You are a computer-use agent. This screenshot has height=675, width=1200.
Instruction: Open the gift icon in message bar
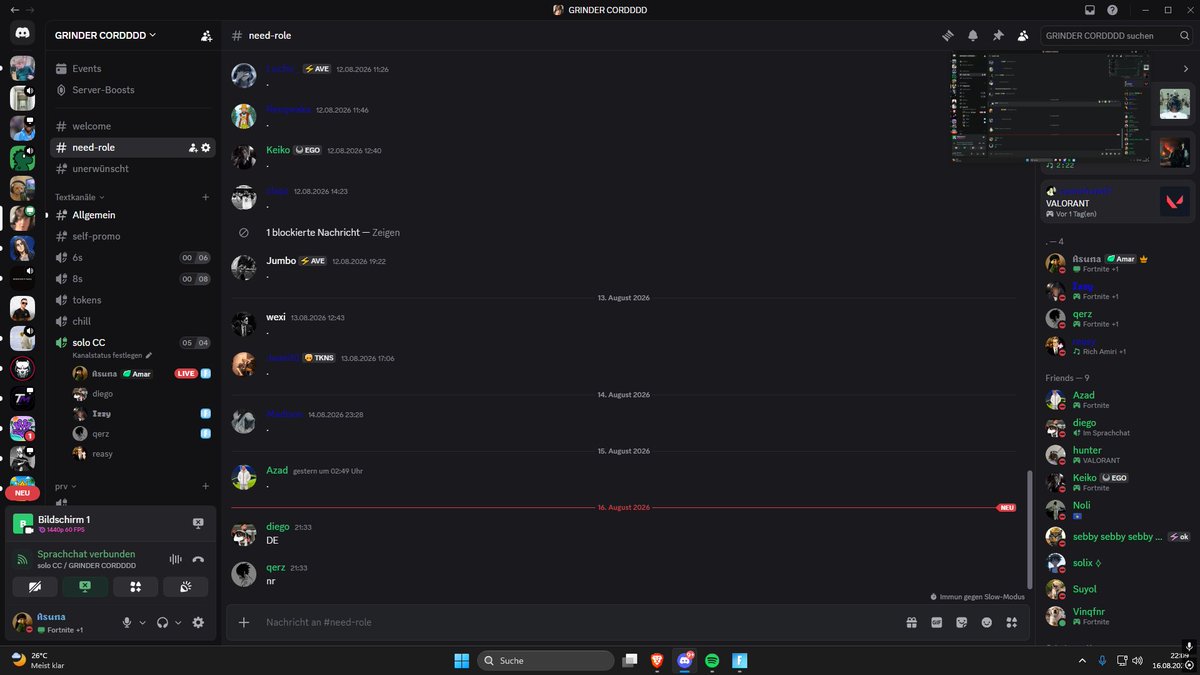(912, 622)
